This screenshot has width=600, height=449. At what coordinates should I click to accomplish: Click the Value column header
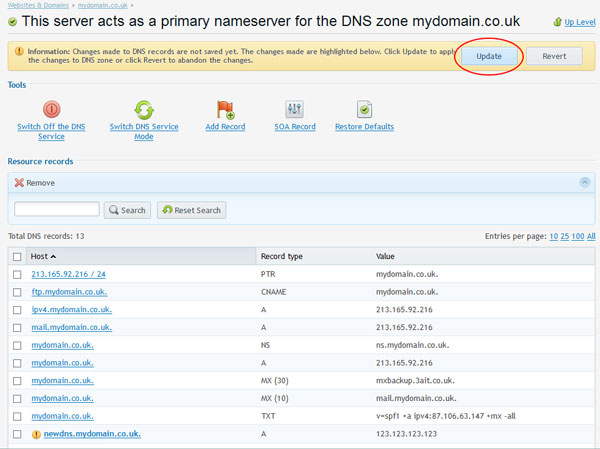click(x=385, y=256)
